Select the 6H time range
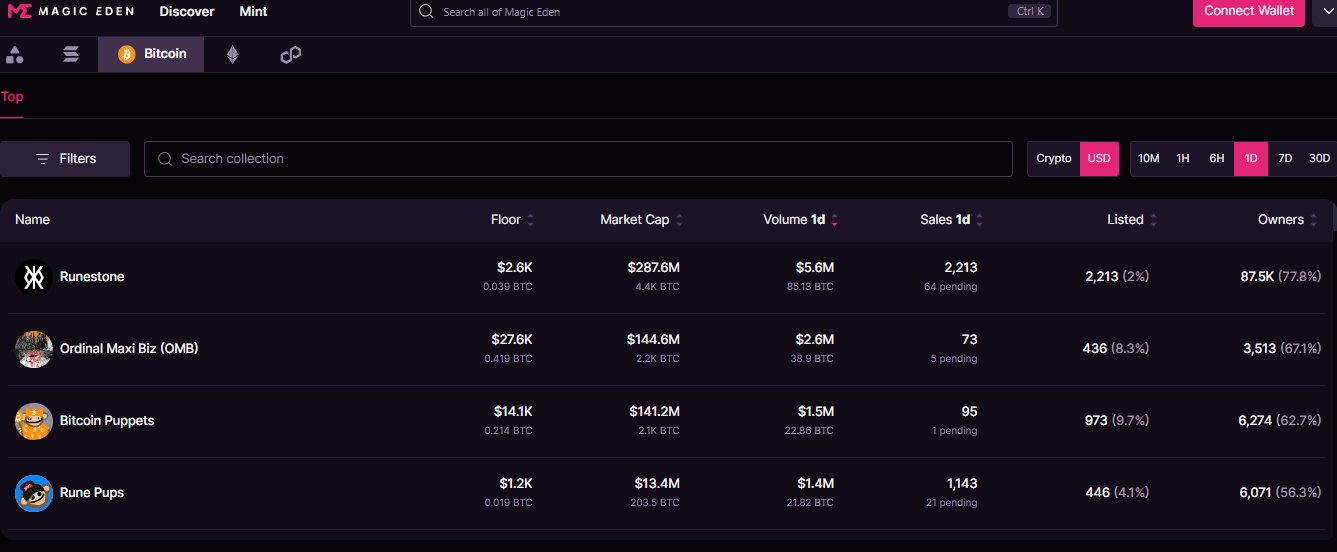 tap(1217, 158)
